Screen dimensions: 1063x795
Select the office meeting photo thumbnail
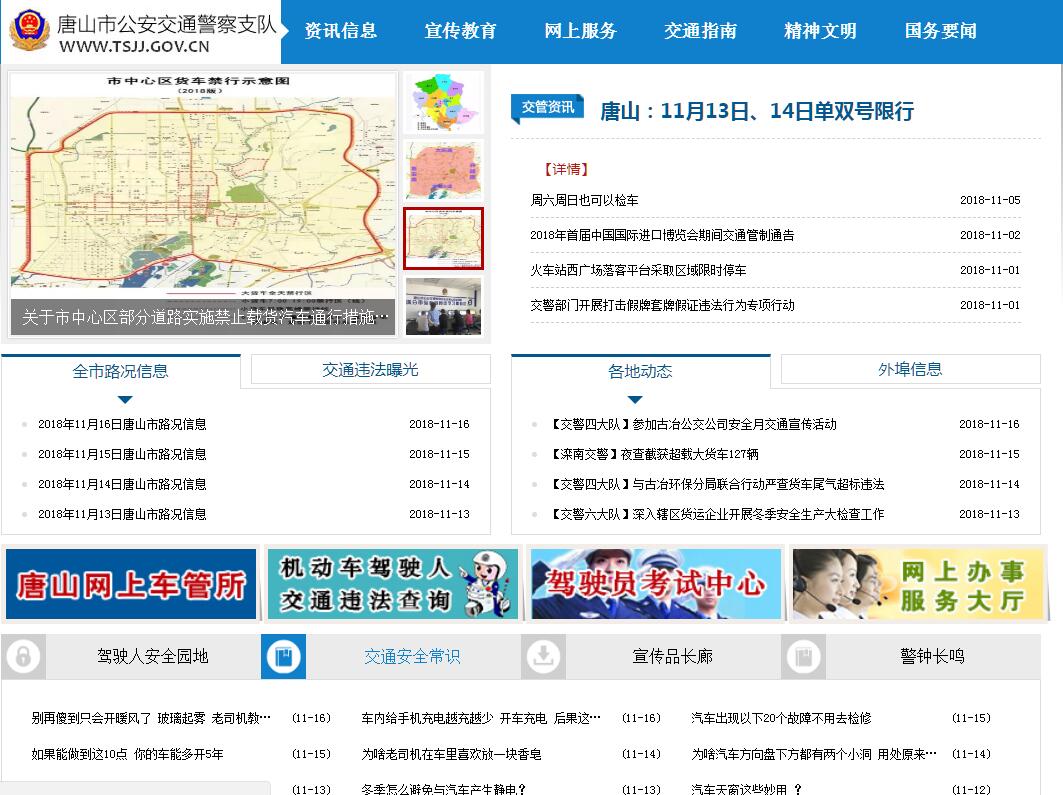443,306
